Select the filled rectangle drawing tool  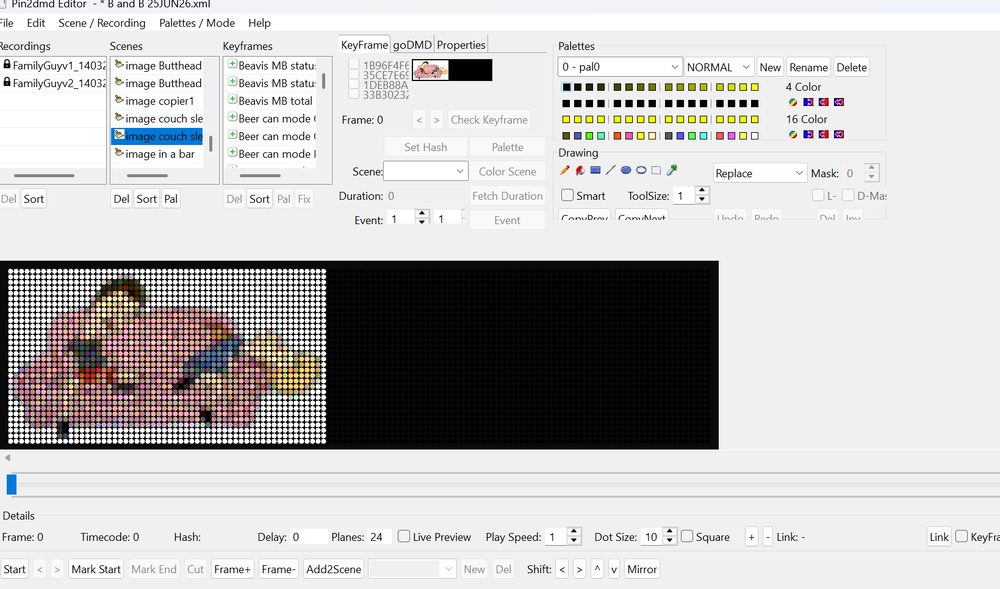[x=595, y=170]
